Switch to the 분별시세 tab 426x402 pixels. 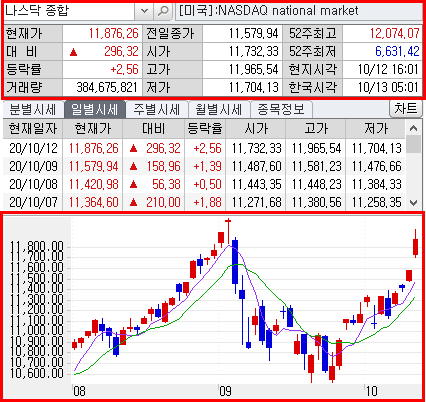point(33,109)
